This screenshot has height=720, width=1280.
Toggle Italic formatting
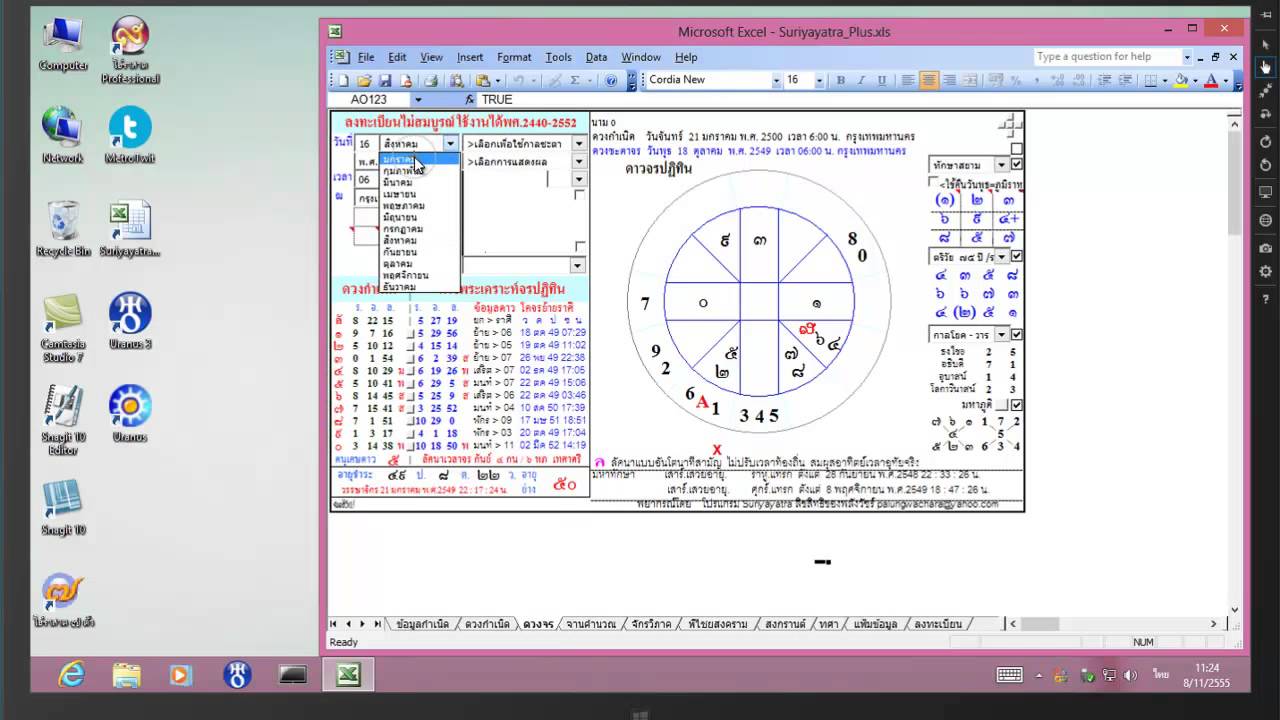[x=861, y=81]
